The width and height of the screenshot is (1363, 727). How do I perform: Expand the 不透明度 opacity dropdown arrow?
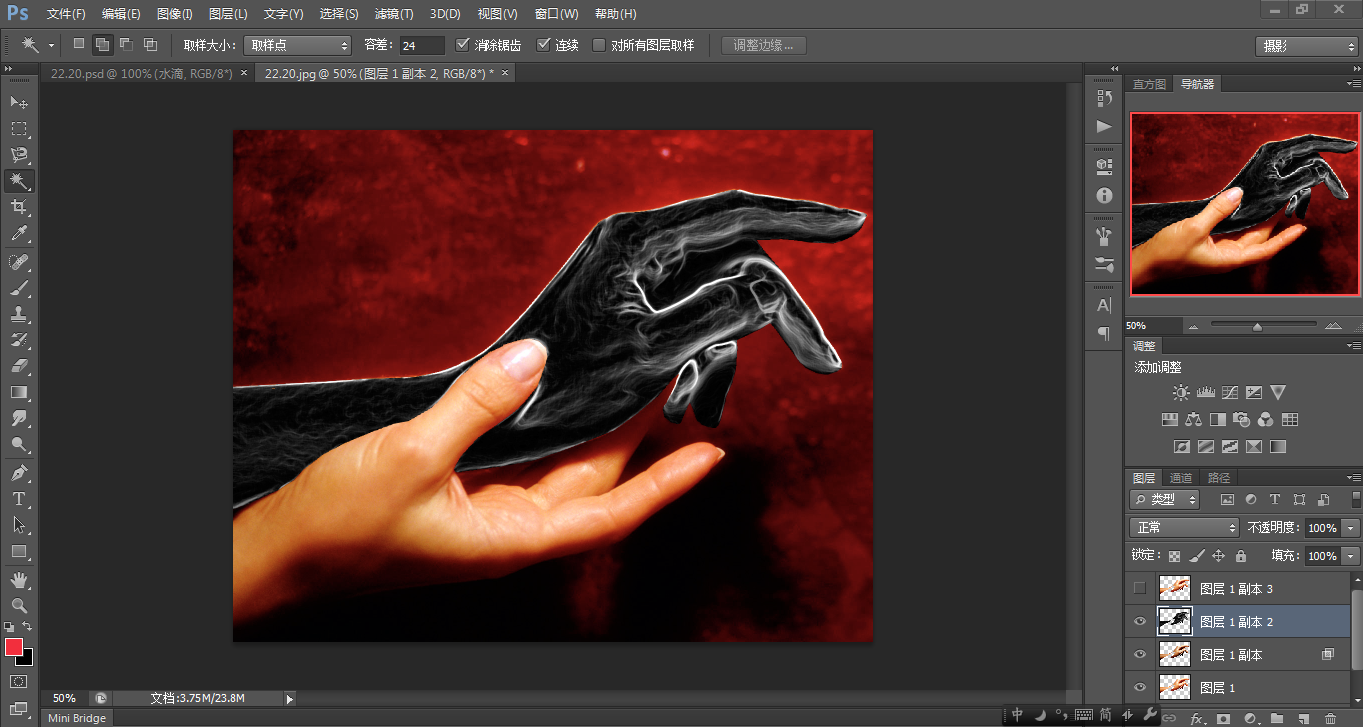pyautogui.click(x=1351, y=528)
